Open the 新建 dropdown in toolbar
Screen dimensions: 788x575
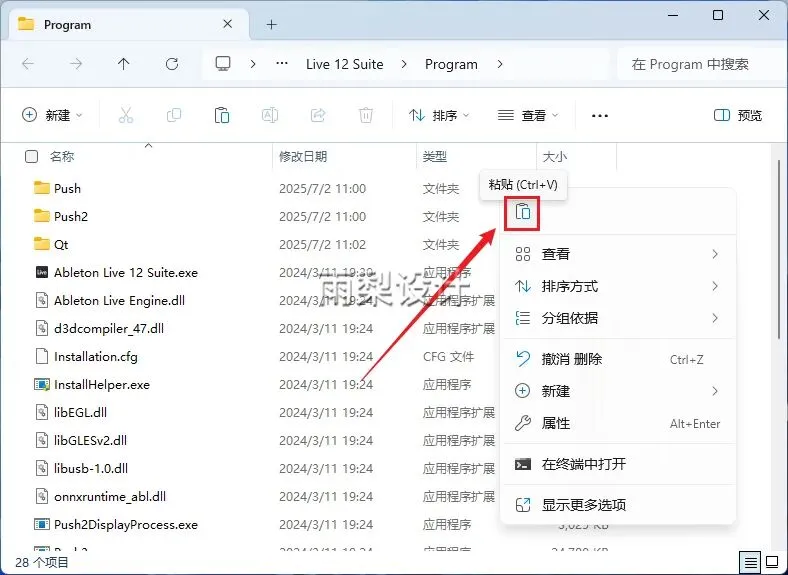(52, 115)
